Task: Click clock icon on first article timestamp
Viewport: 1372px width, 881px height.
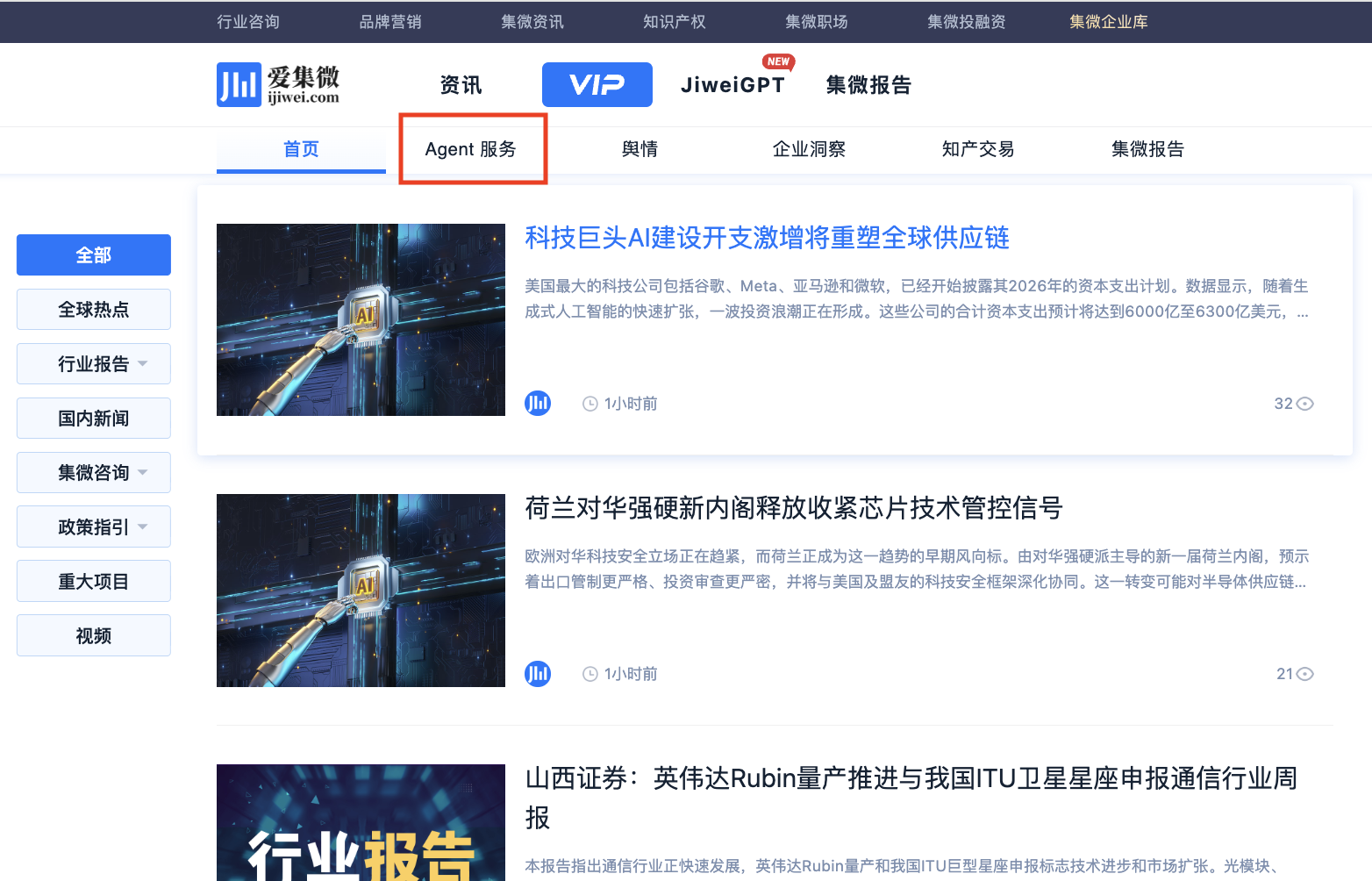Action: point(590,404)
